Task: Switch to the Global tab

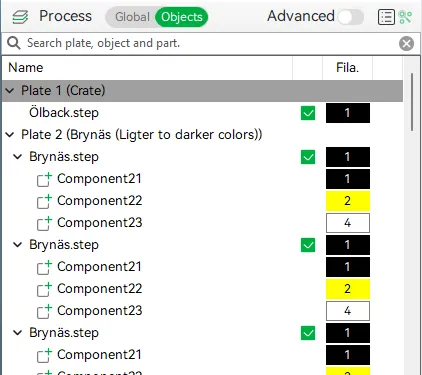Action: [x=132, y=17]
